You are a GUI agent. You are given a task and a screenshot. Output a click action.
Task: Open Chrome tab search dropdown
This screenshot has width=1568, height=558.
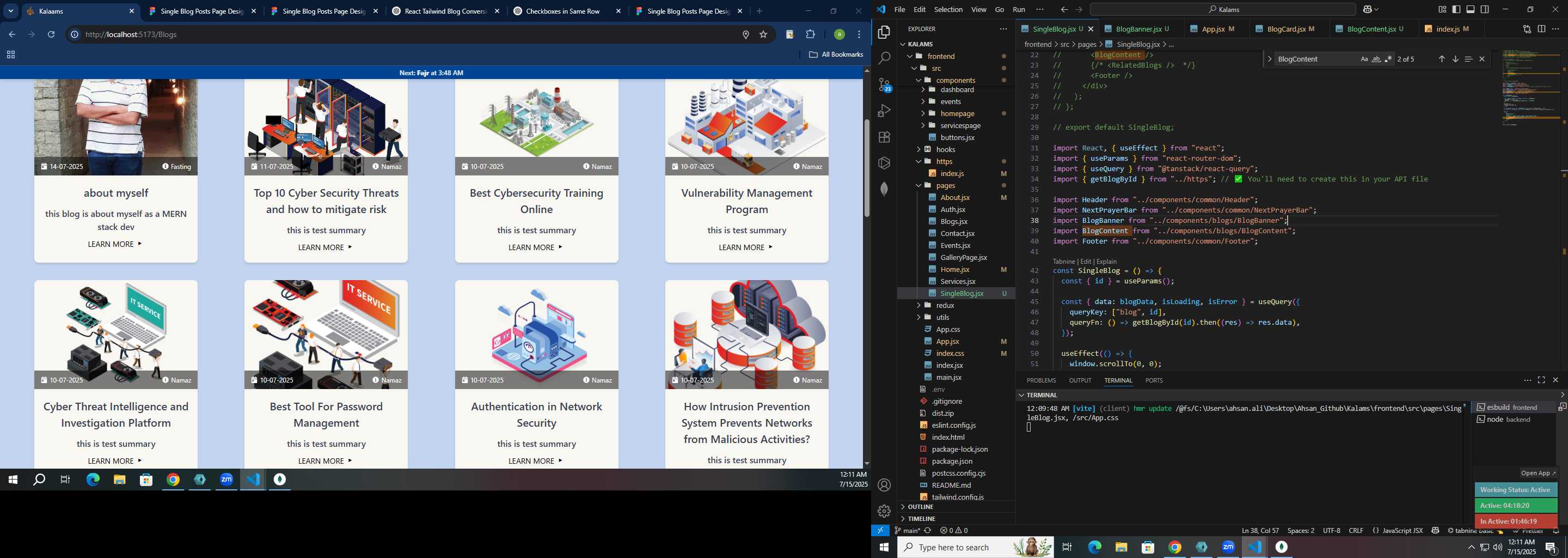11,11
